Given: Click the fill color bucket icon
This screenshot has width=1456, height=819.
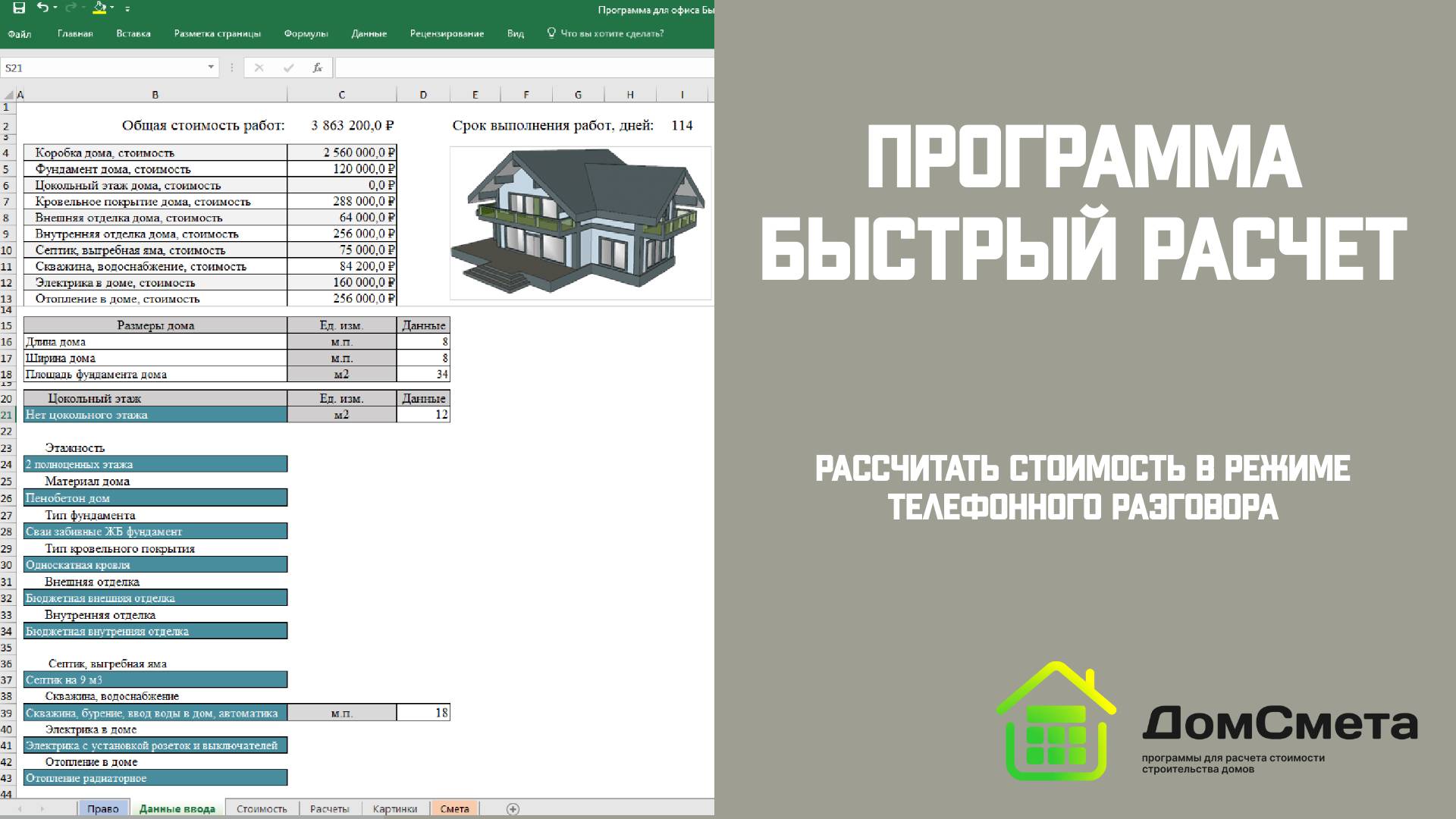Looking at the screenshot, I should [x=99, y=8].
